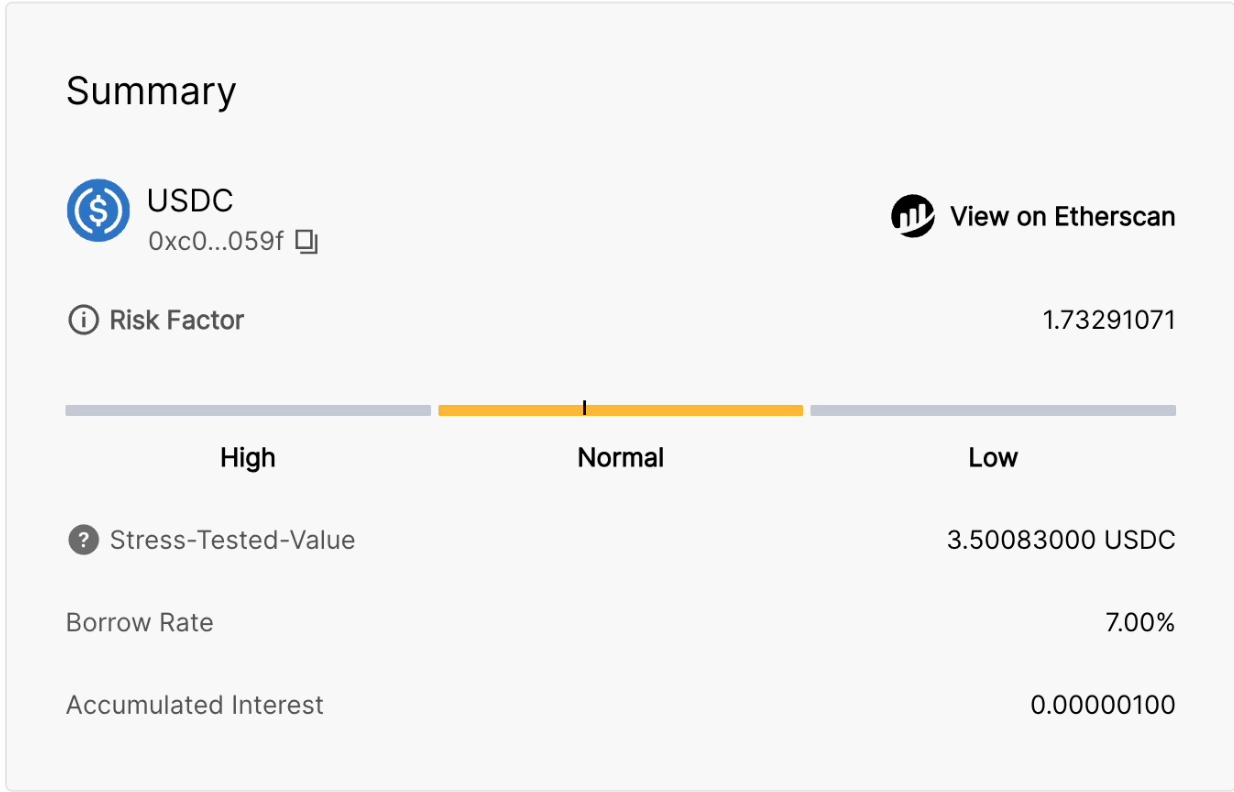The image size is (1234, 792).
Task: Click the Risk Factor info icon
Action: [x=82, y=320]
